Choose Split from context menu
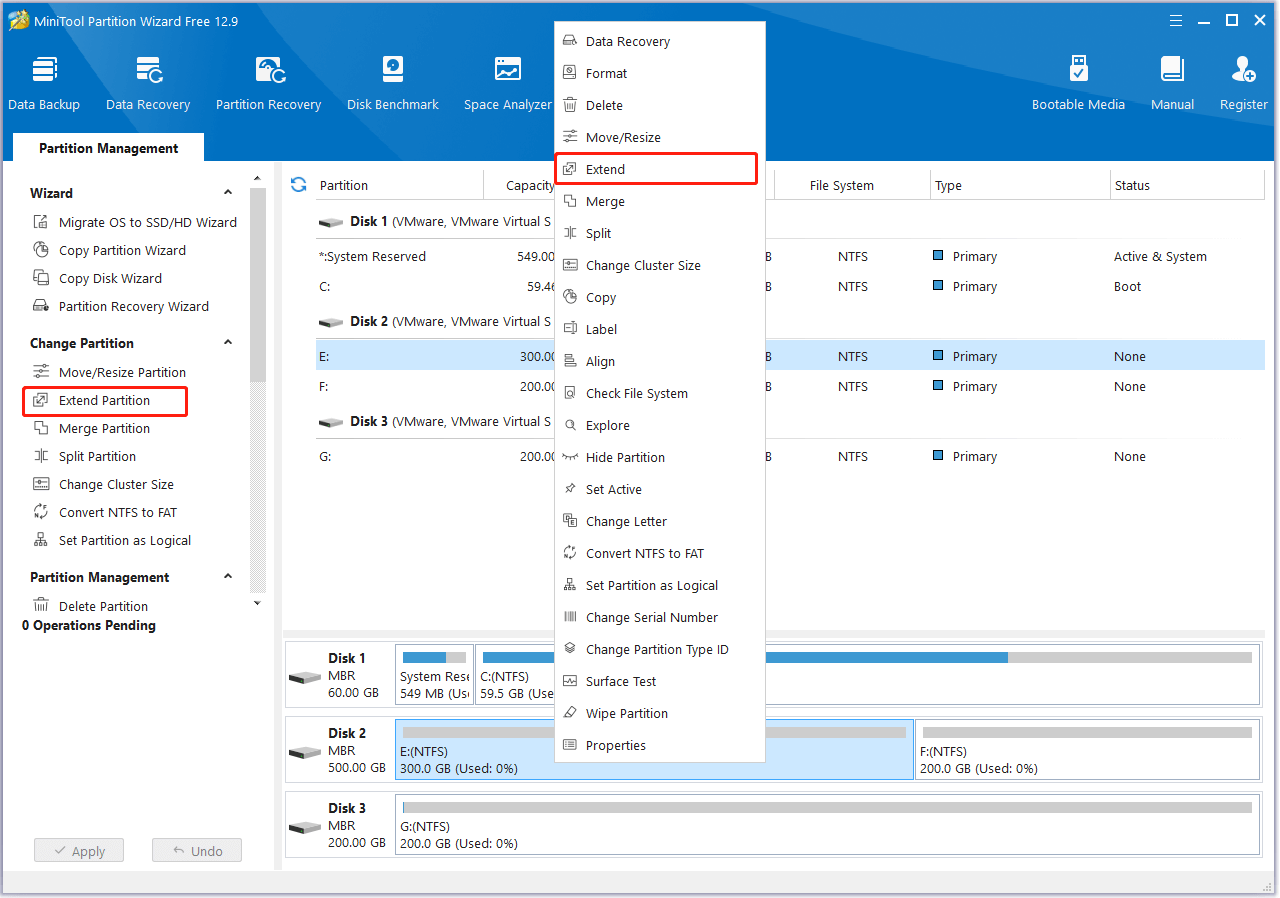The image size is (1280, 898). 660,234
